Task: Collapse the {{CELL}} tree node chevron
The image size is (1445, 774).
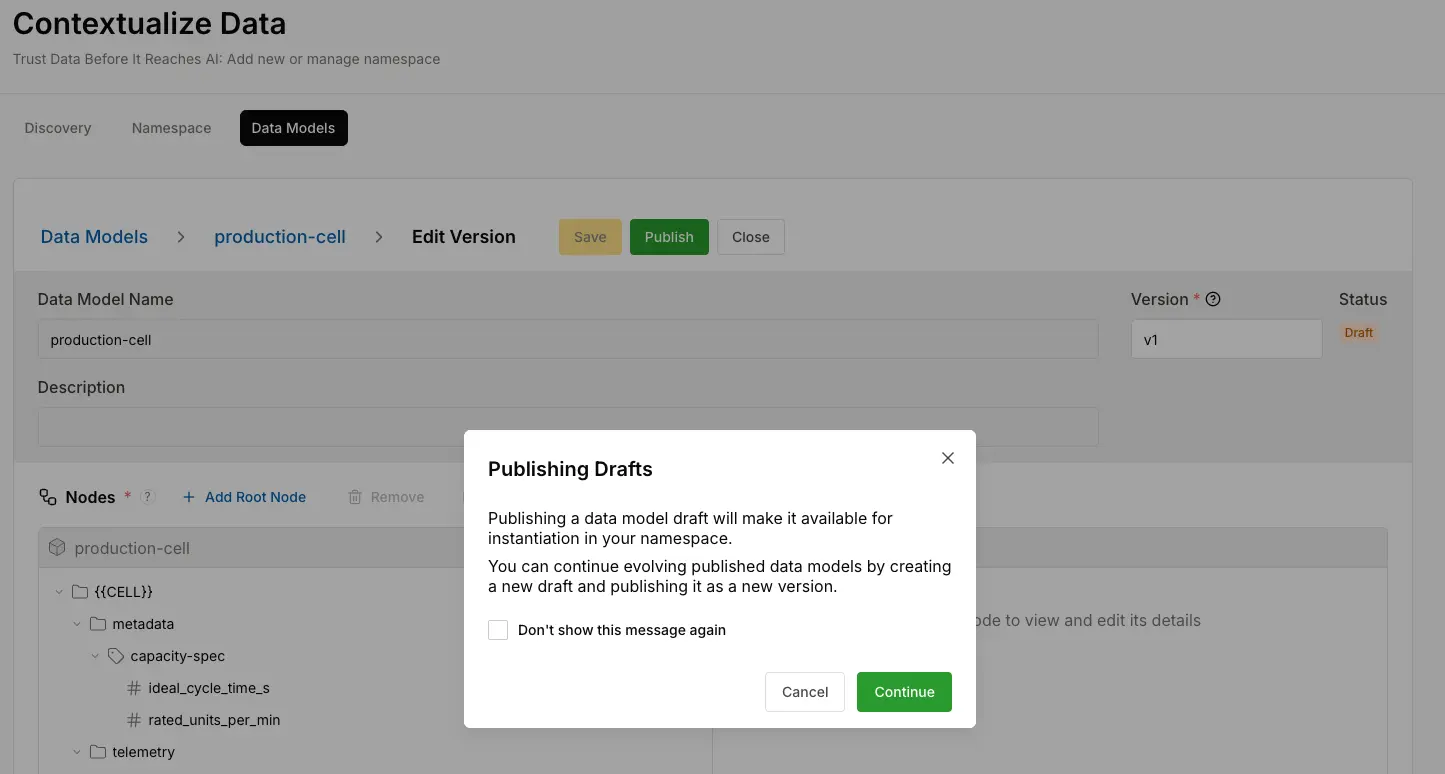Action: 59,592
